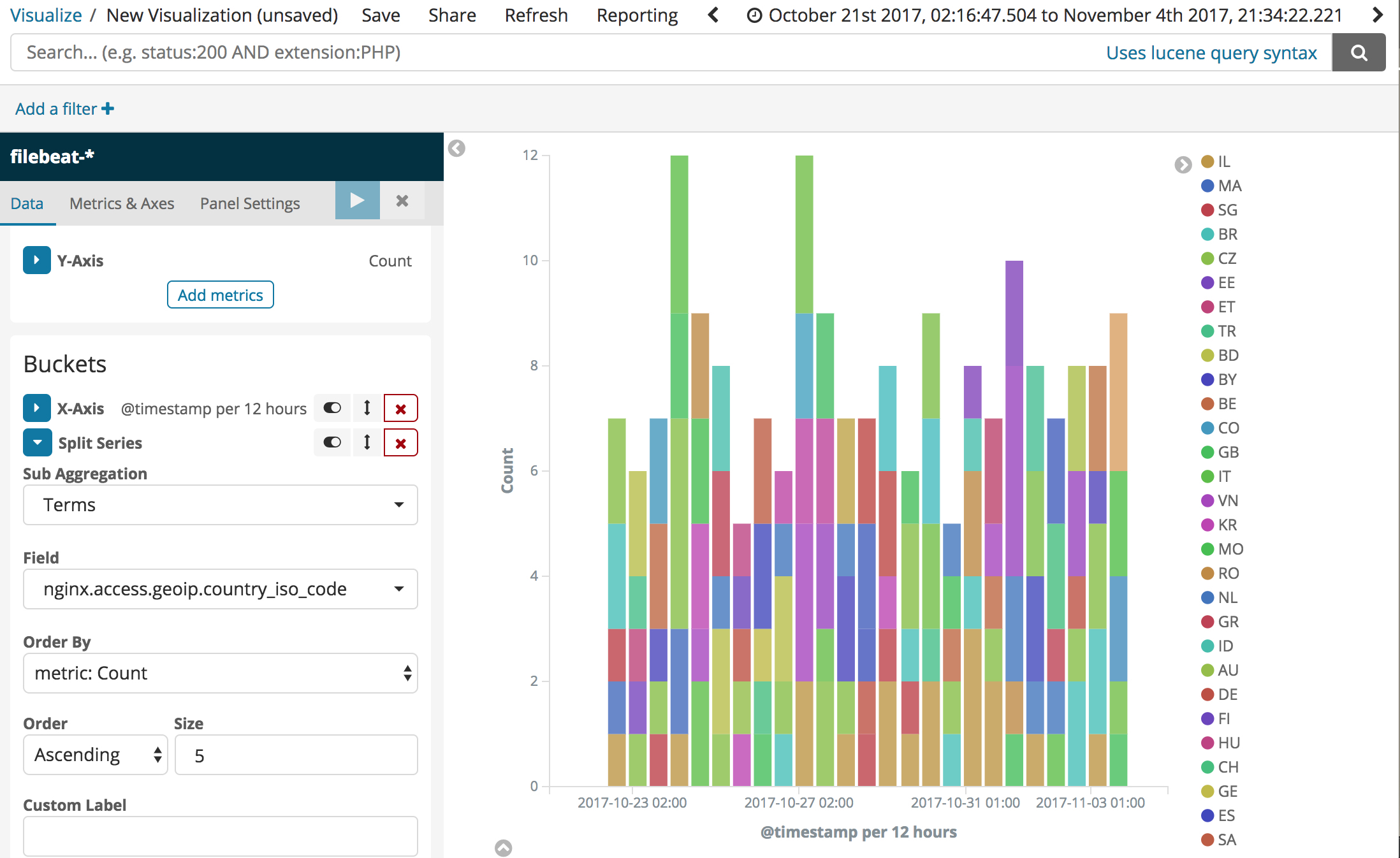Click the search magnifier button
Image resolution: width=1400 pixels, height=858 pixels.
(1358, 53)
